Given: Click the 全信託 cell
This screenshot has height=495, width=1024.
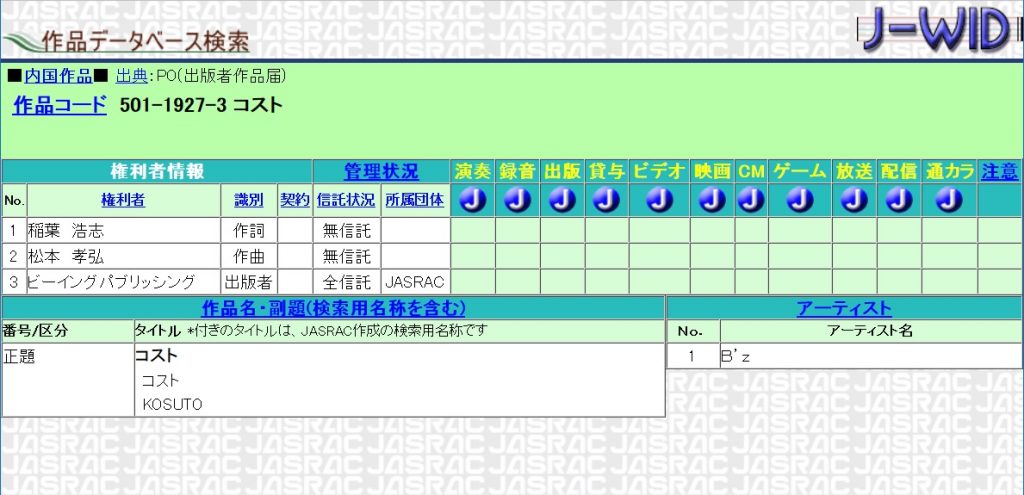Looking at the screenshot, I should point(346,282).
